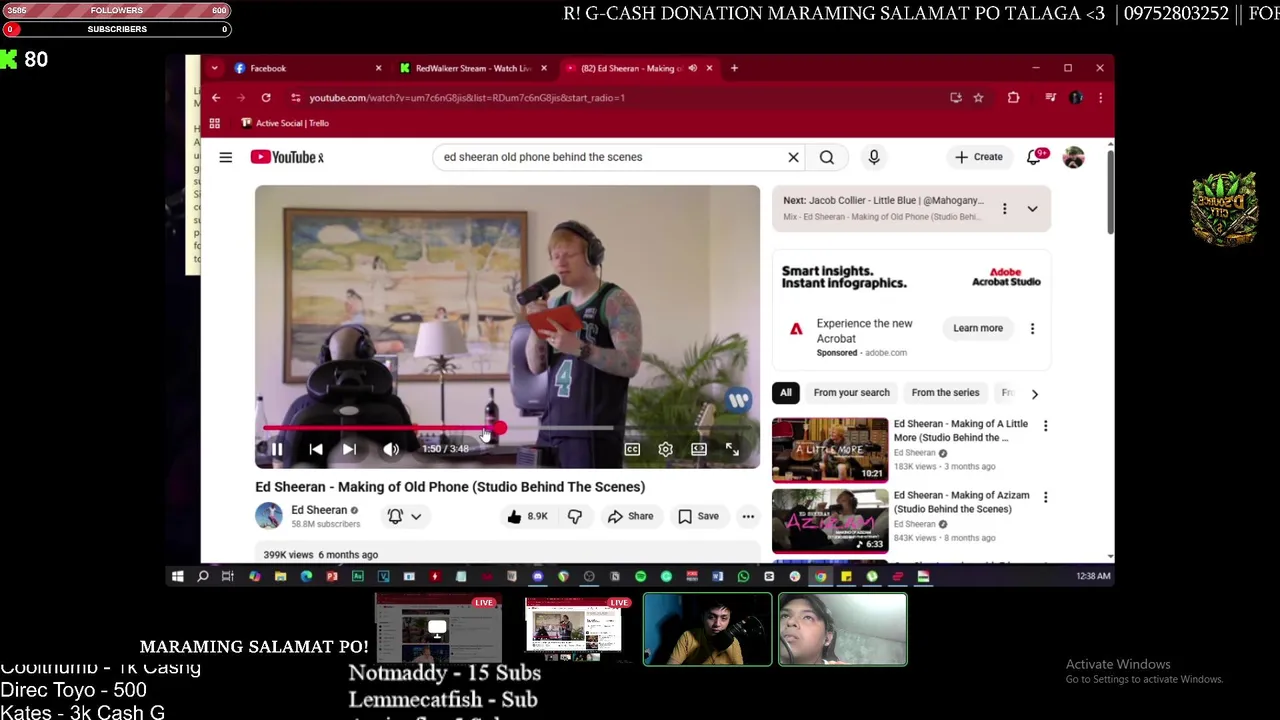Toggle closed captions on the player
The width and height of the screenshot is (1280, 720).
pyautogui.click(x=632, y=450)
